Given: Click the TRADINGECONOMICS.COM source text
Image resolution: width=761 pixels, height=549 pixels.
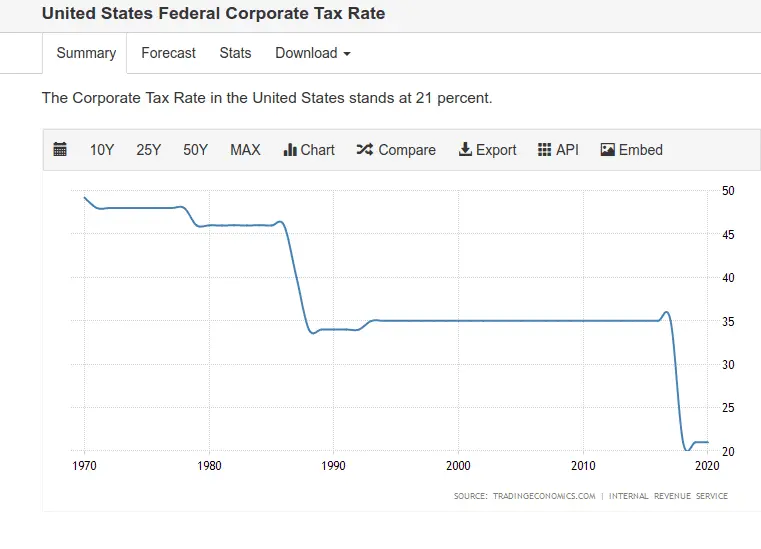Looking at the screenshot, I should click(544, 496).
